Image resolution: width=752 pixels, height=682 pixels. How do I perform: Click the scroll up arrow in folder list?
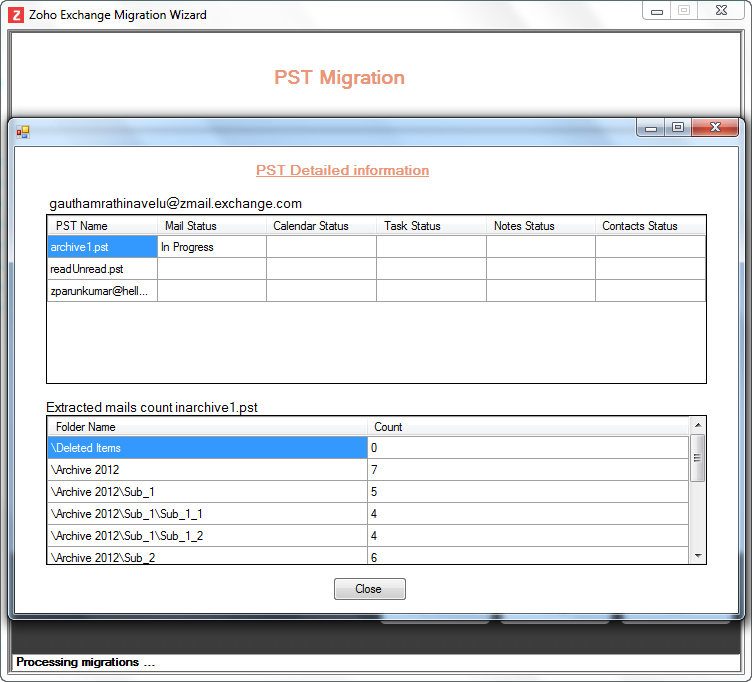(698, 425)
